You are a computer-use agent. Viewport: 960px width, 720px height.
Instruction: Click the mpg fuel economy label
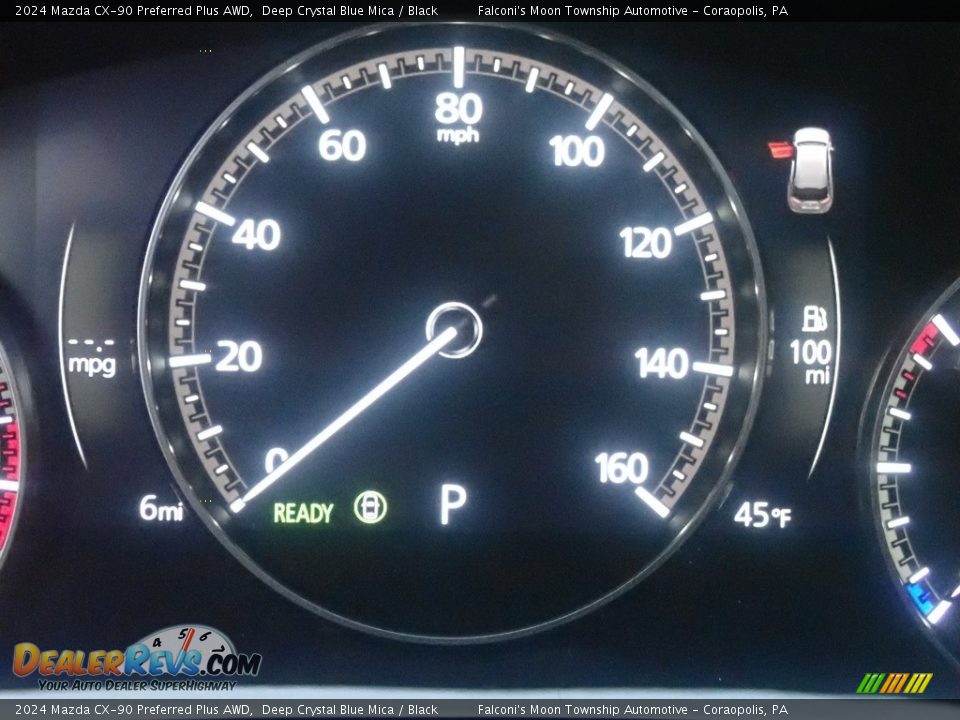[92, 364]
